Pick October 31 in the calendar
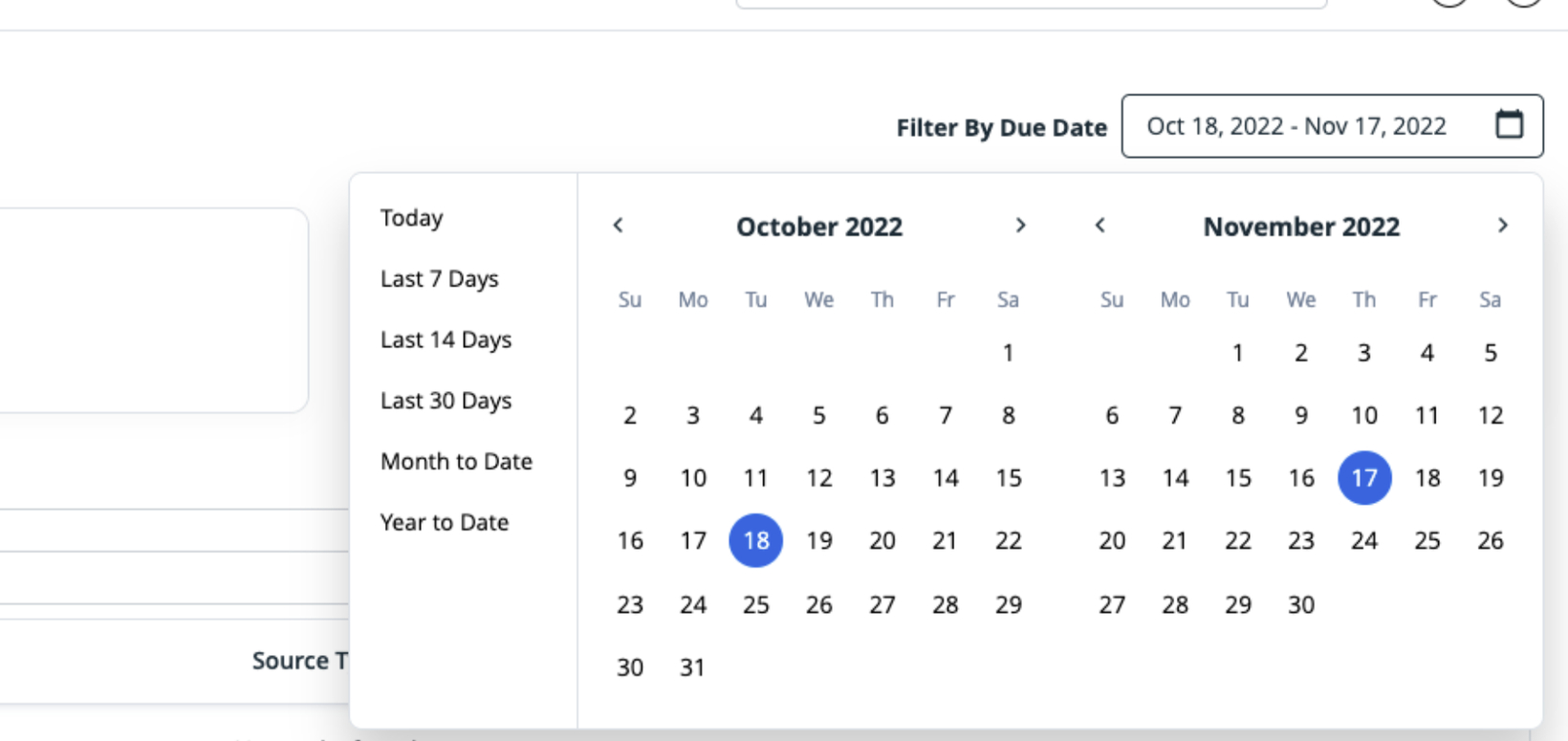This screenshot has width=1568, height=741. [692, 667]
